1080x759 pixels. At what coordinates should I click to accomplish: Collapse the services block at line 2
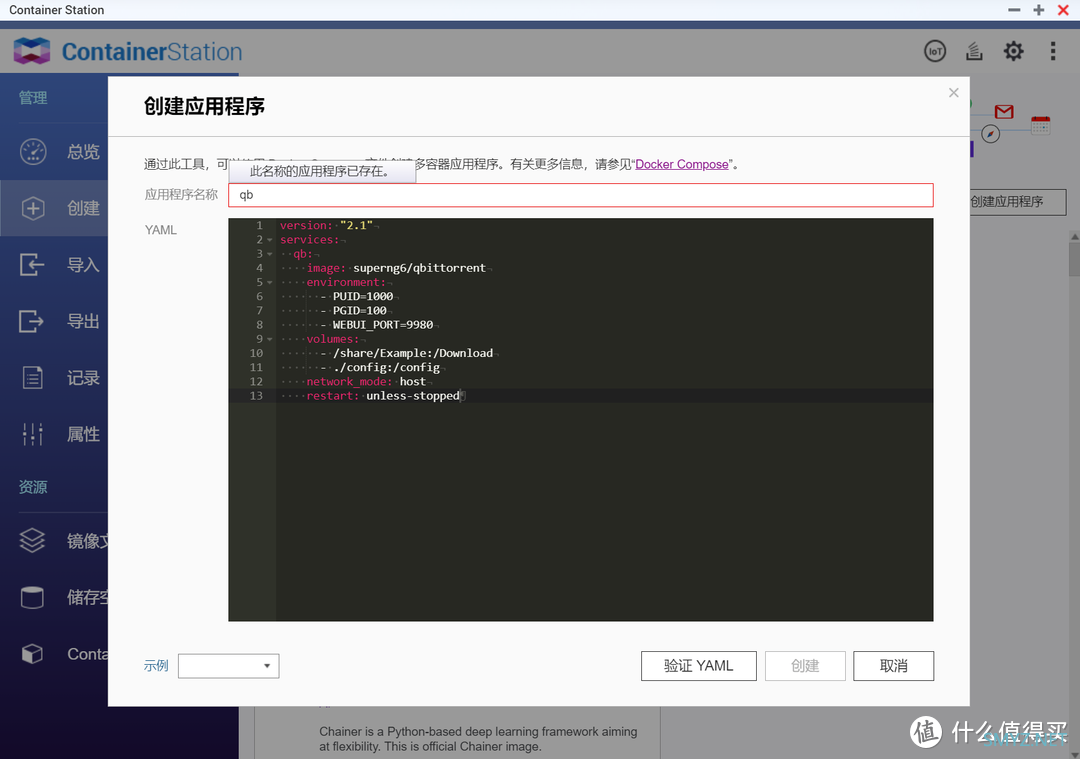click(269, 240)
